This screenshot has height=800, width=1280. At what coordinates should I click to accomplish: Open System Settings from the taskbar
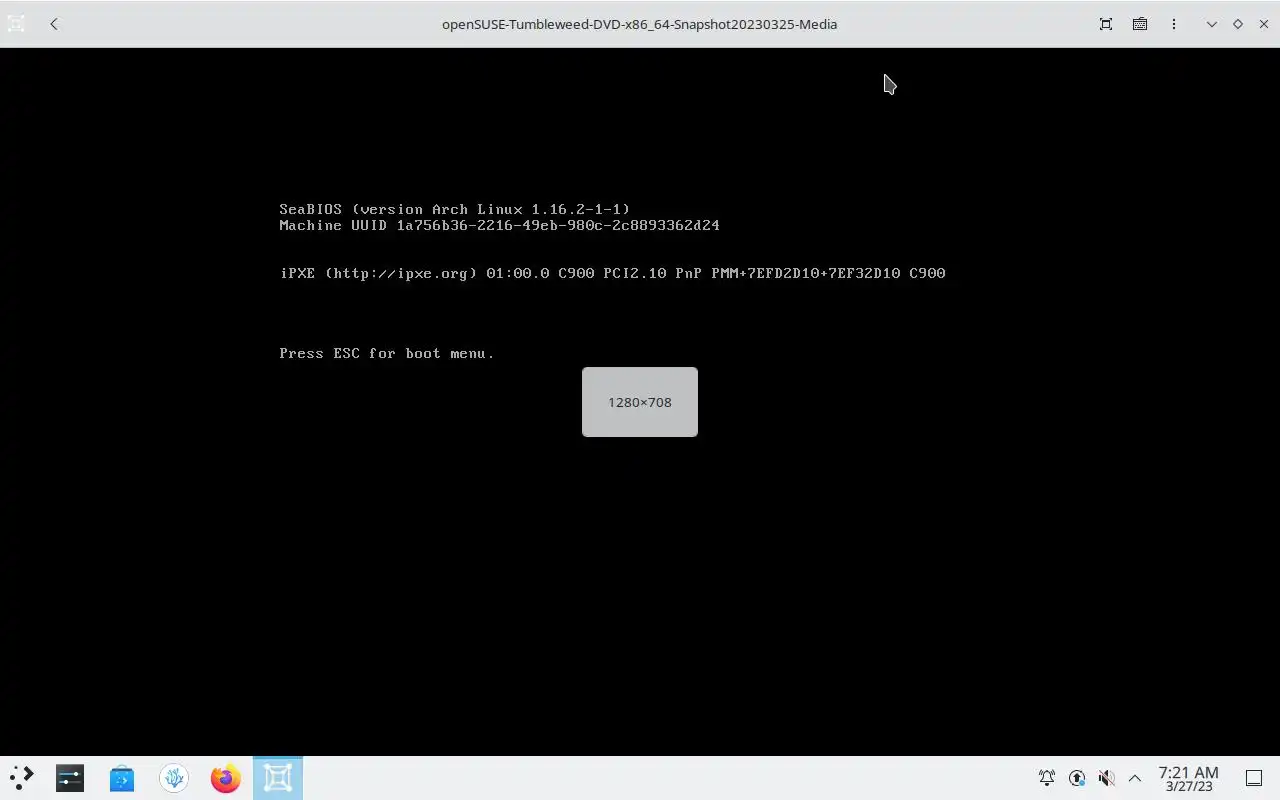coord(70,778)
